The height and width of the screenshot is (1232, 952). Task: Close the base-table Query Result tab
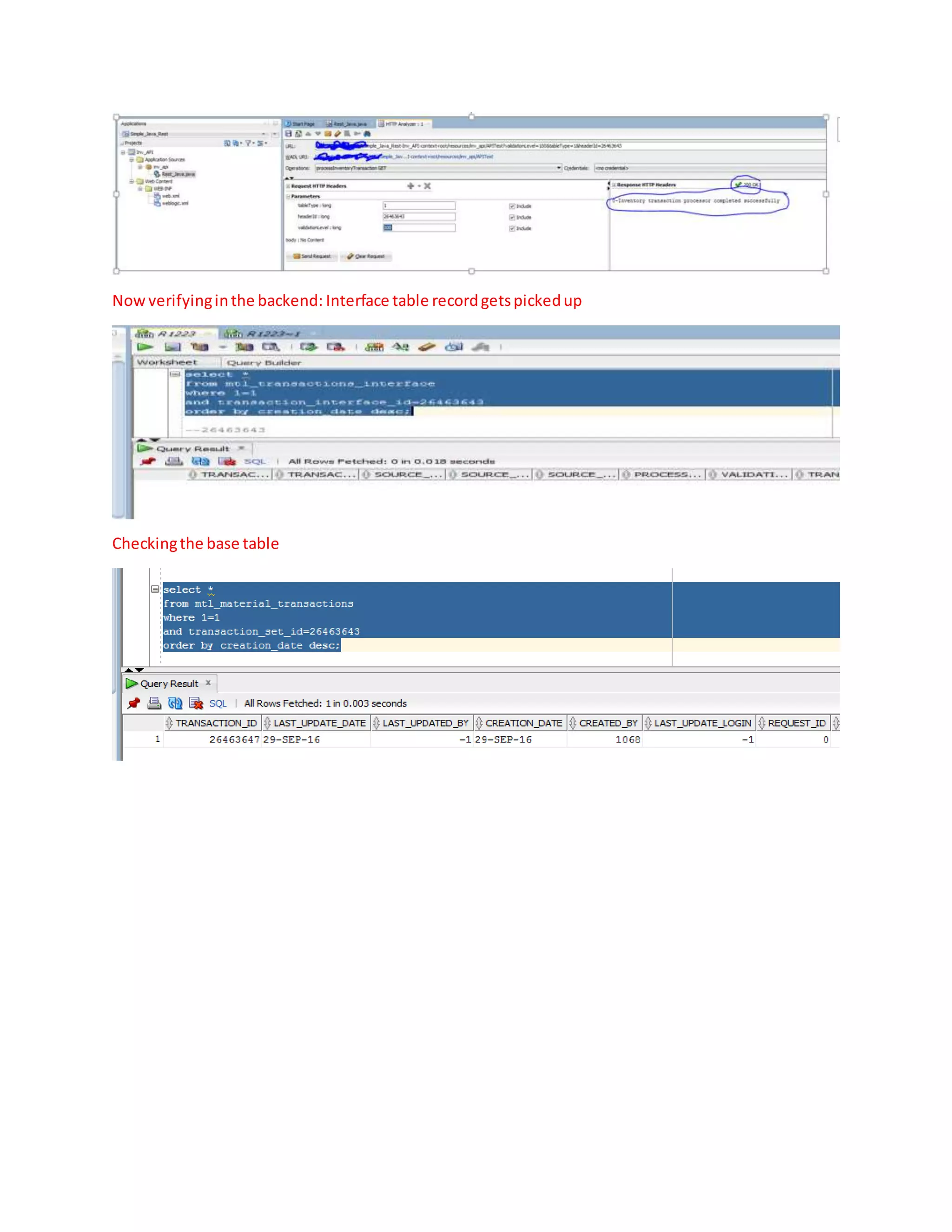click(x=208, y=682)
